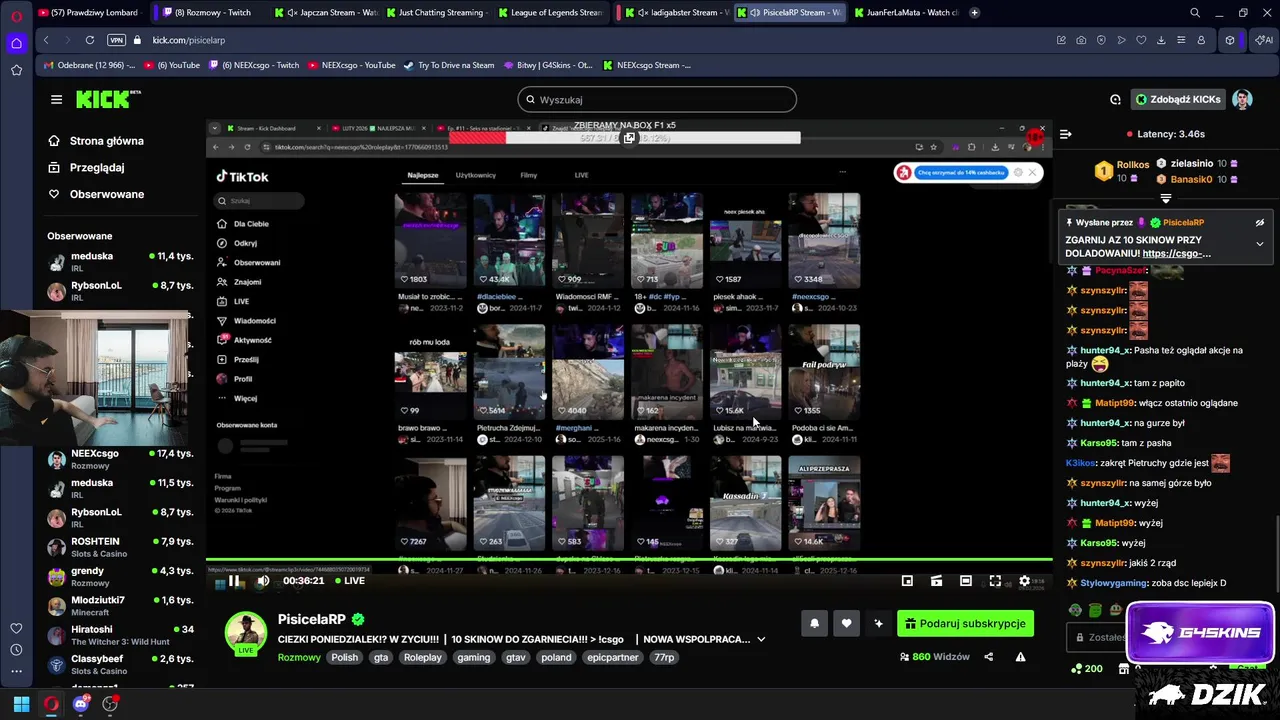The width and height of the screenshot is (1280, 720).
Task: Open Hiratoshi channel in sidebar
Action: click(x=120, y=635)
